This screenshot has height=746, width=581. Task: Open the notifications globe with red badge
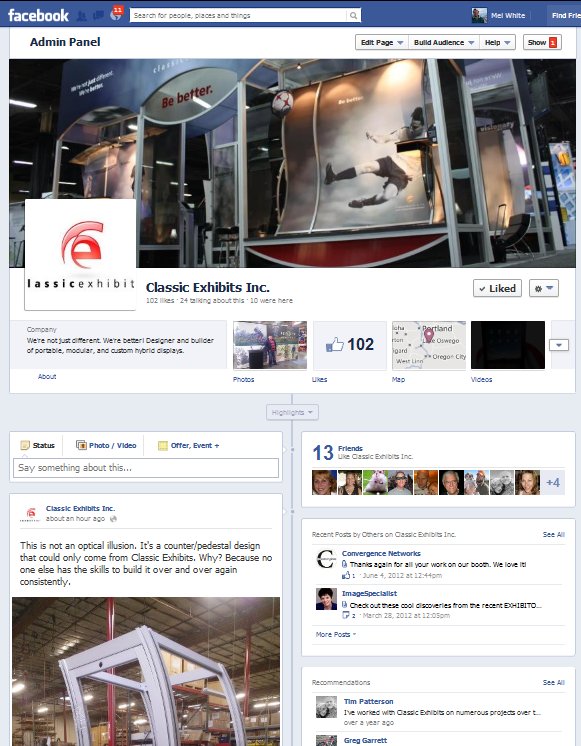[116, 14]
